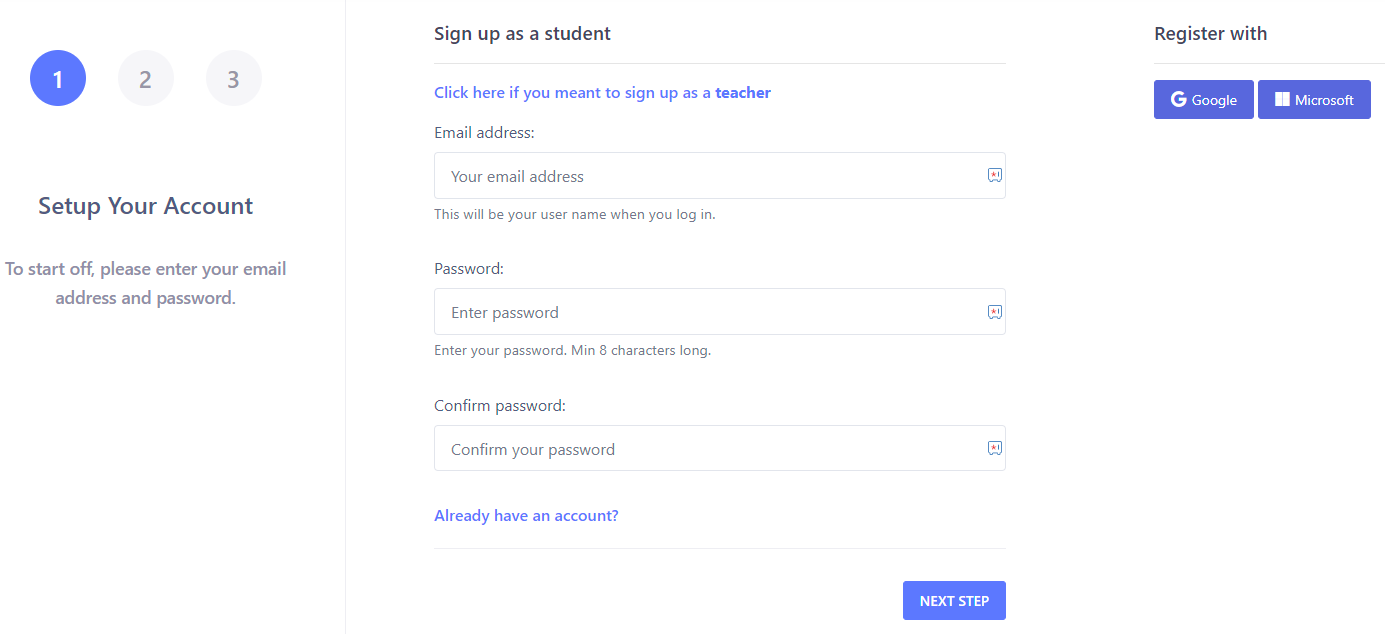Click the Sign up as a student heading
Screen dimensions: 1385x634
click(522, 34)
